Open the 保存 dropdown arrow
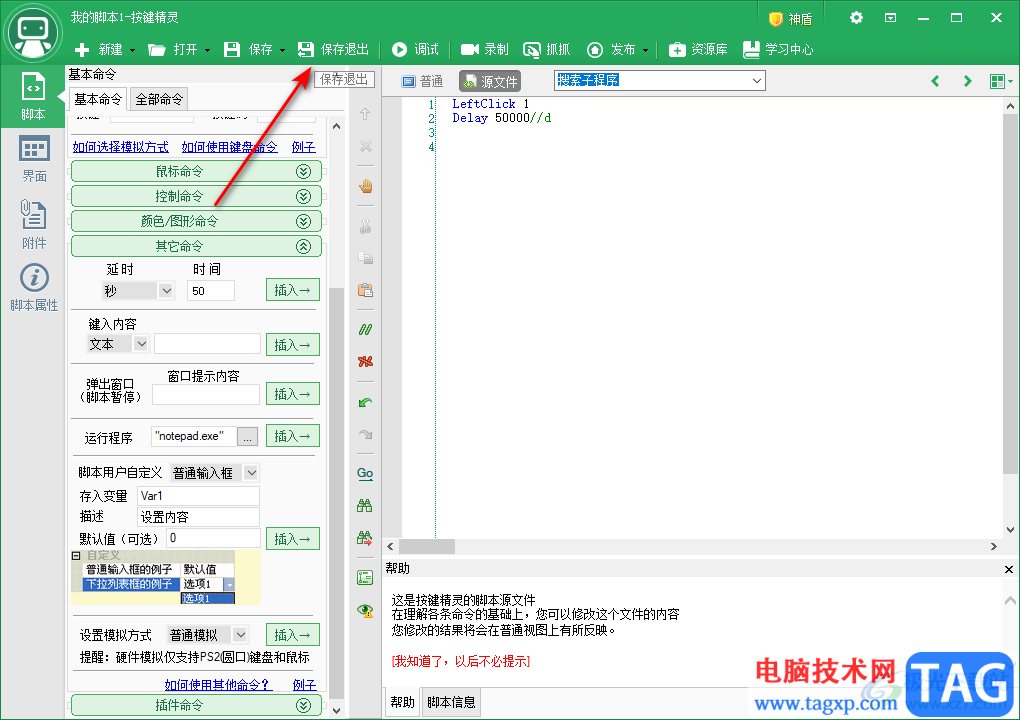 coord(282,50)
